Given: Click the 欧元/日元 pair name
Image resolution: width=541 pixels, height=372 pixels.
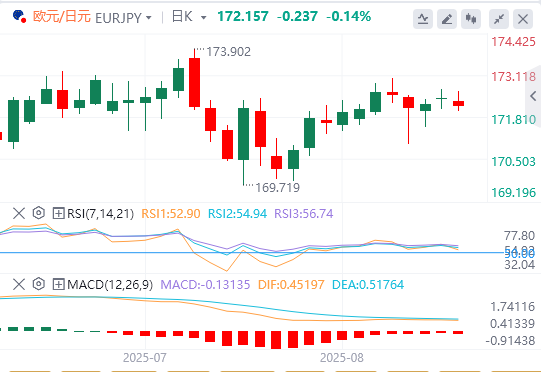Looking at the screenshot, I should coord(61,17).
